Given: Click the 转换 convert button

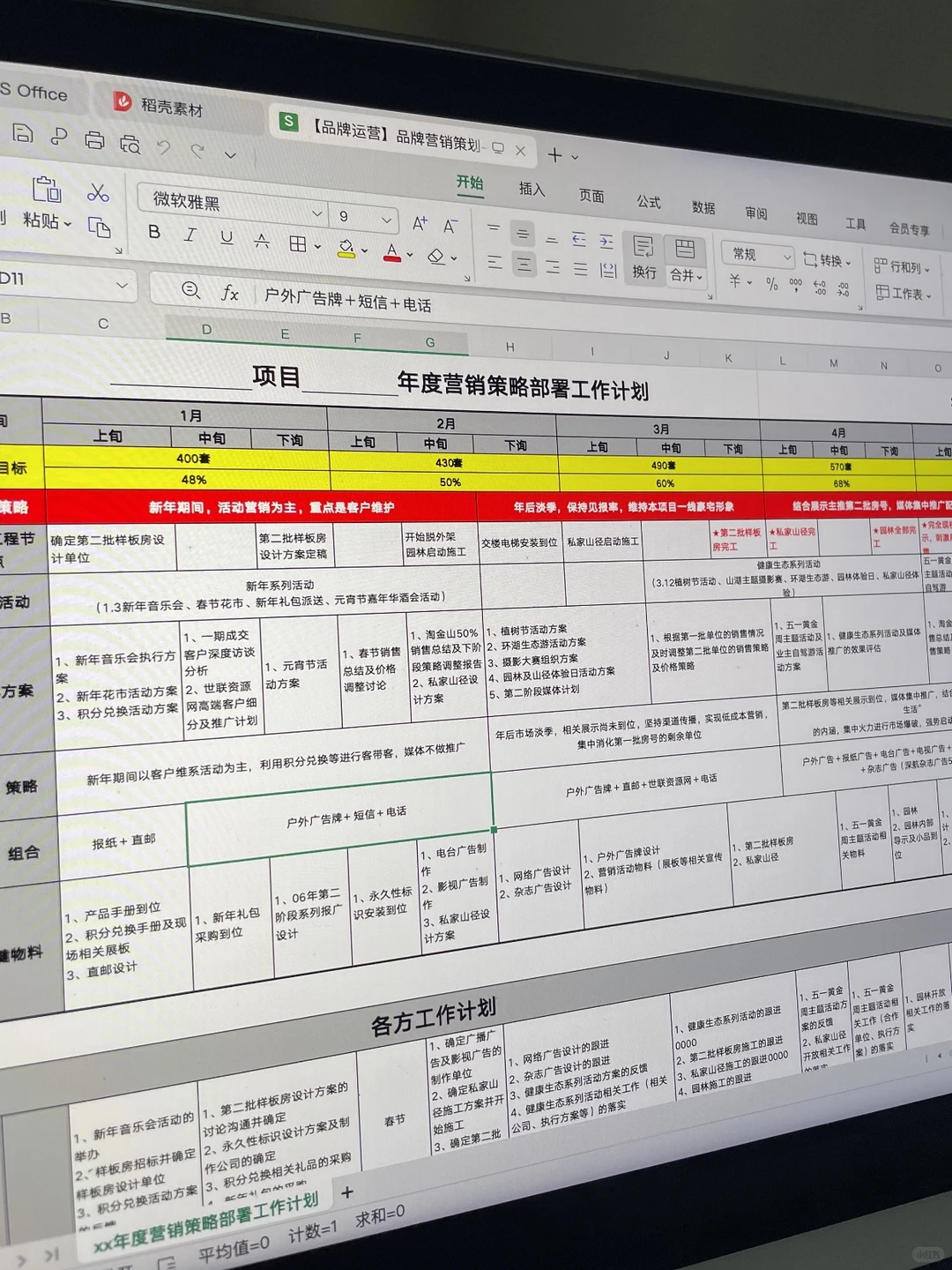Looking at the screenshot, I should click(829, 261).
